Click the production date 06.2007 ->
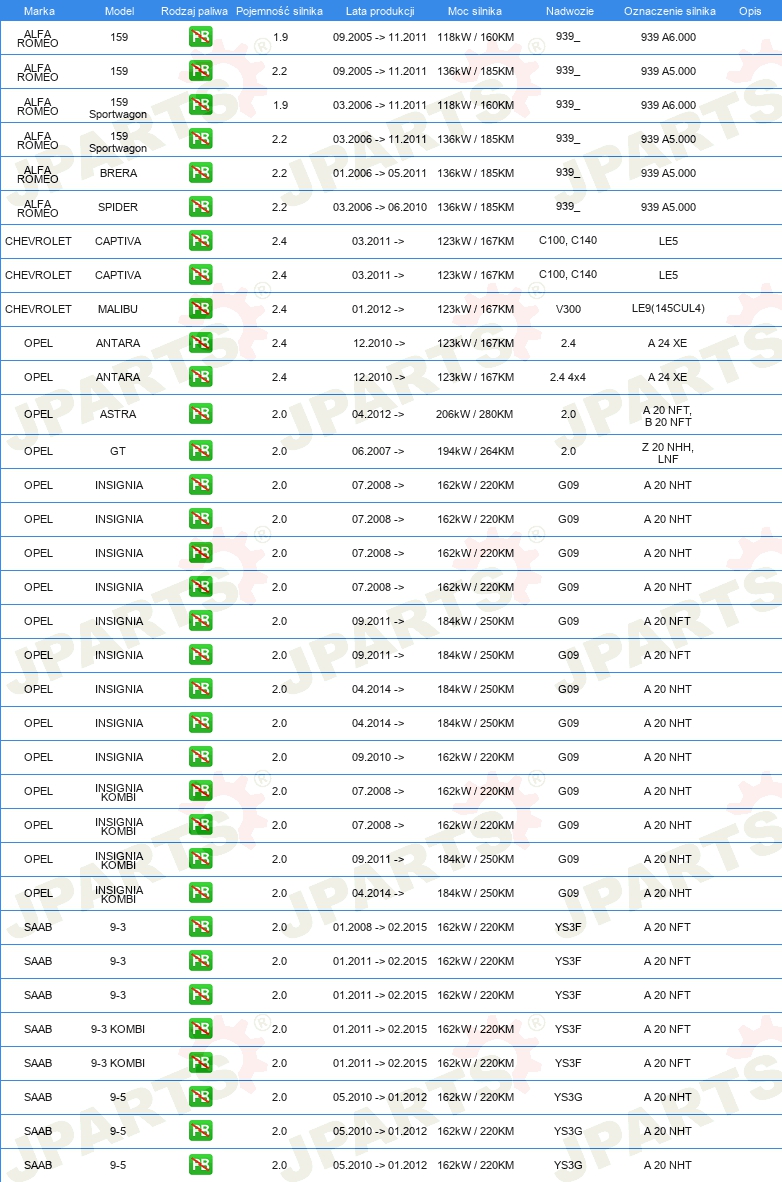Image resolution: width=782 pixels, height=1182 pixels. (x=378, y=451)
